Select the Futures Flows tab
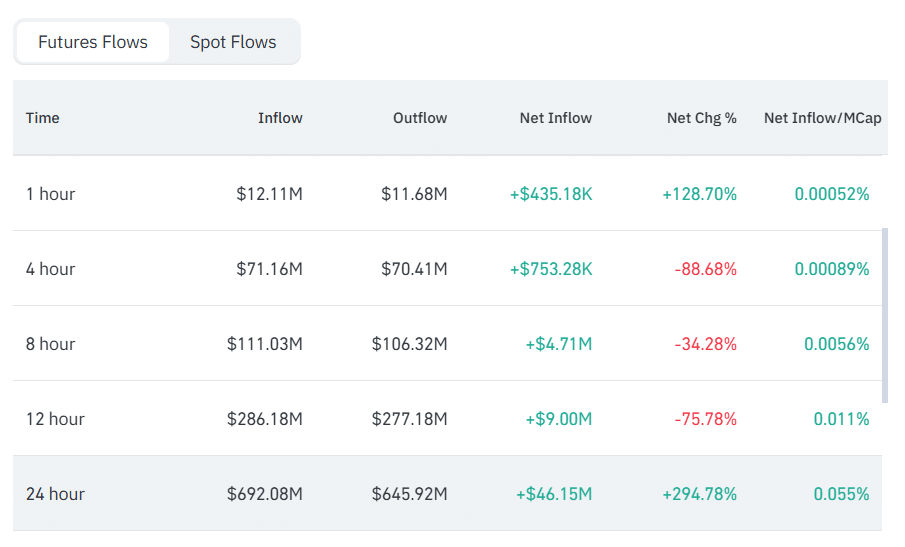Screen dimensions: 905x547 pyautogui.click(x=93, y=42)
